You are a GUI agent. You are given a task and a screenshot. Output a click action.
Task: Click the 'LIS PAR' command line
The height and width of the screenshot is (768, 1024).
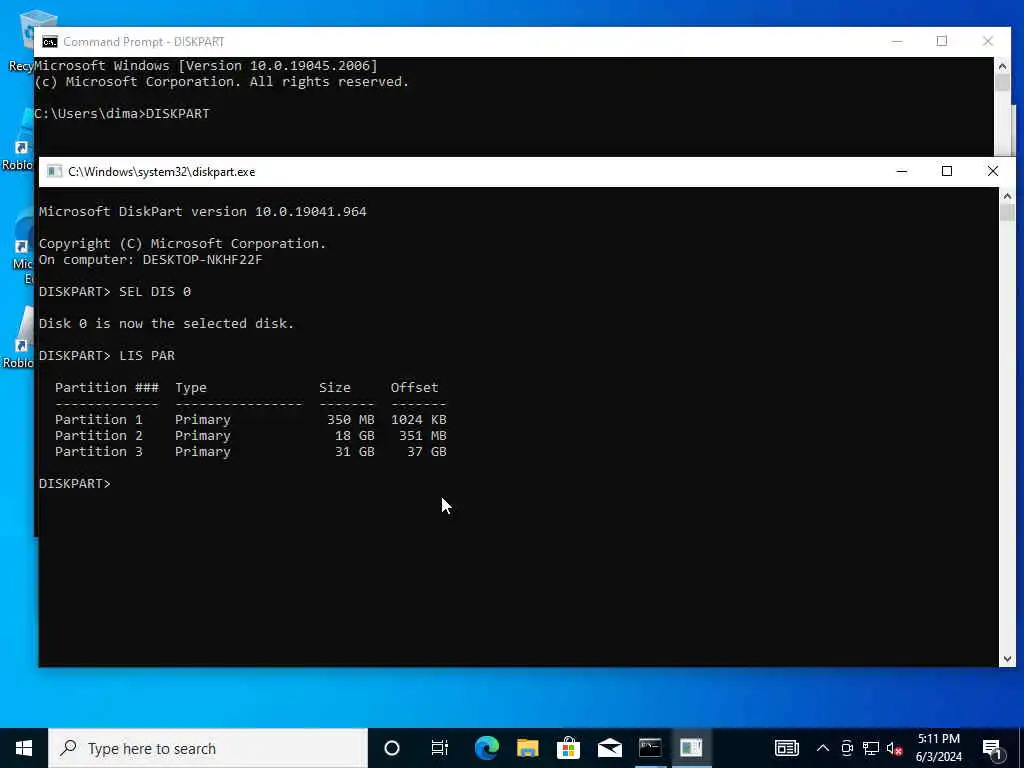coord(106,356)
